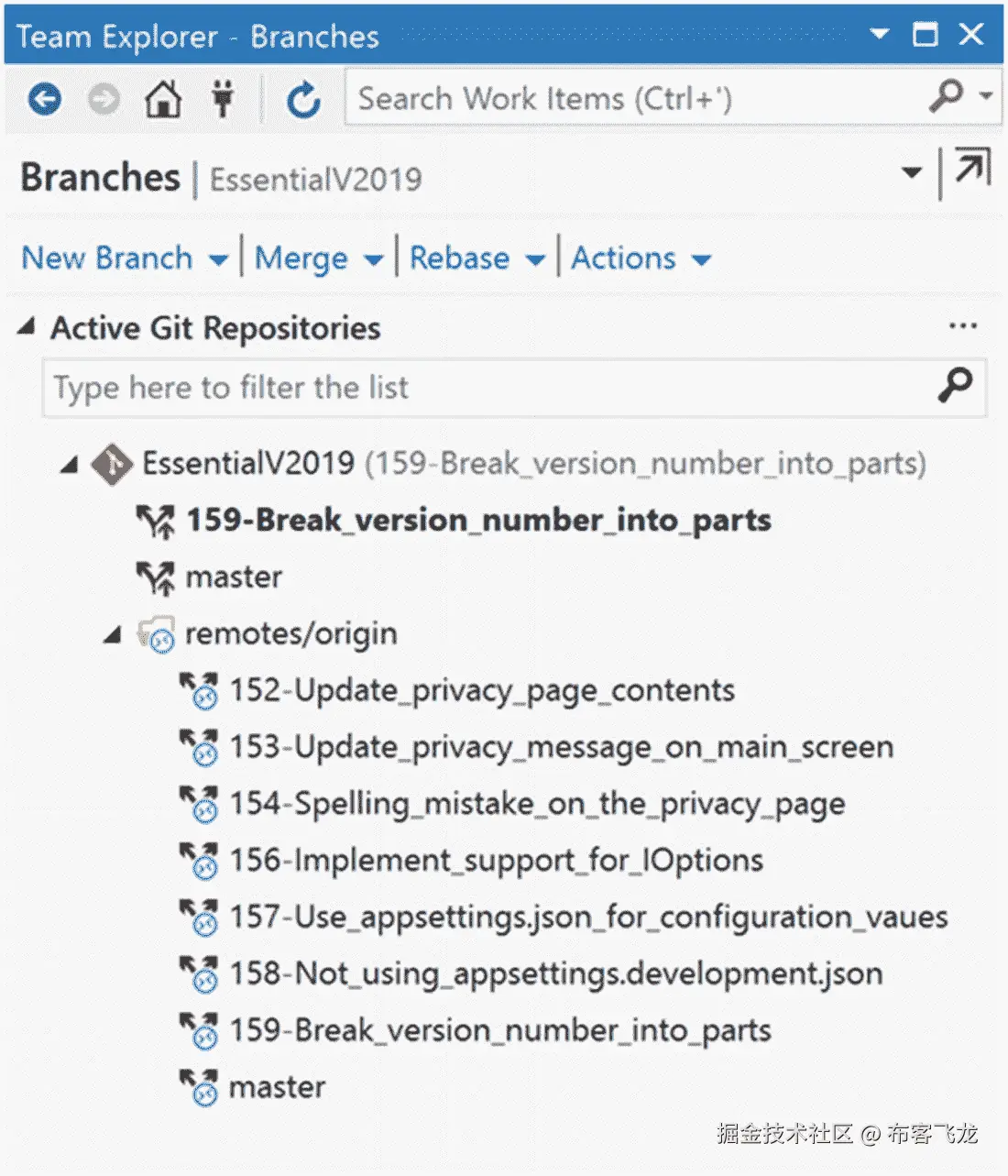Click the EssentialV2019 repository git icon
Screen dimensions: 1008x1176
[113, 464]
